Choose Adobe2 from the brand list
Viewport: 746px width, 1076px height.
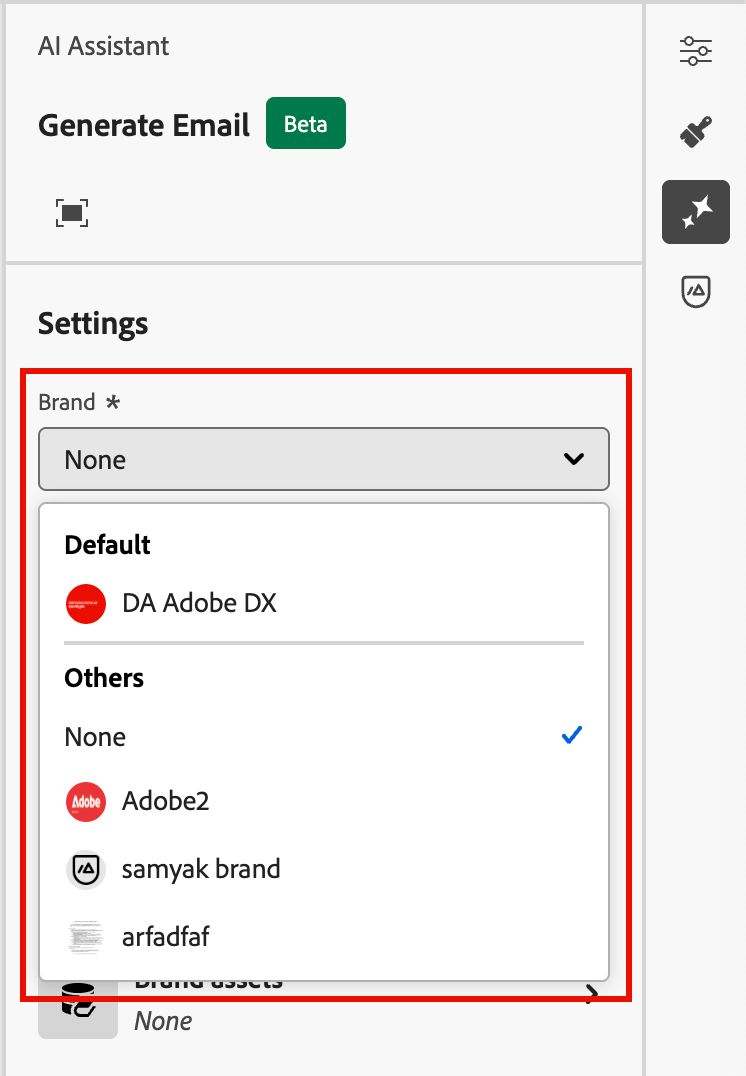point(165,802)
